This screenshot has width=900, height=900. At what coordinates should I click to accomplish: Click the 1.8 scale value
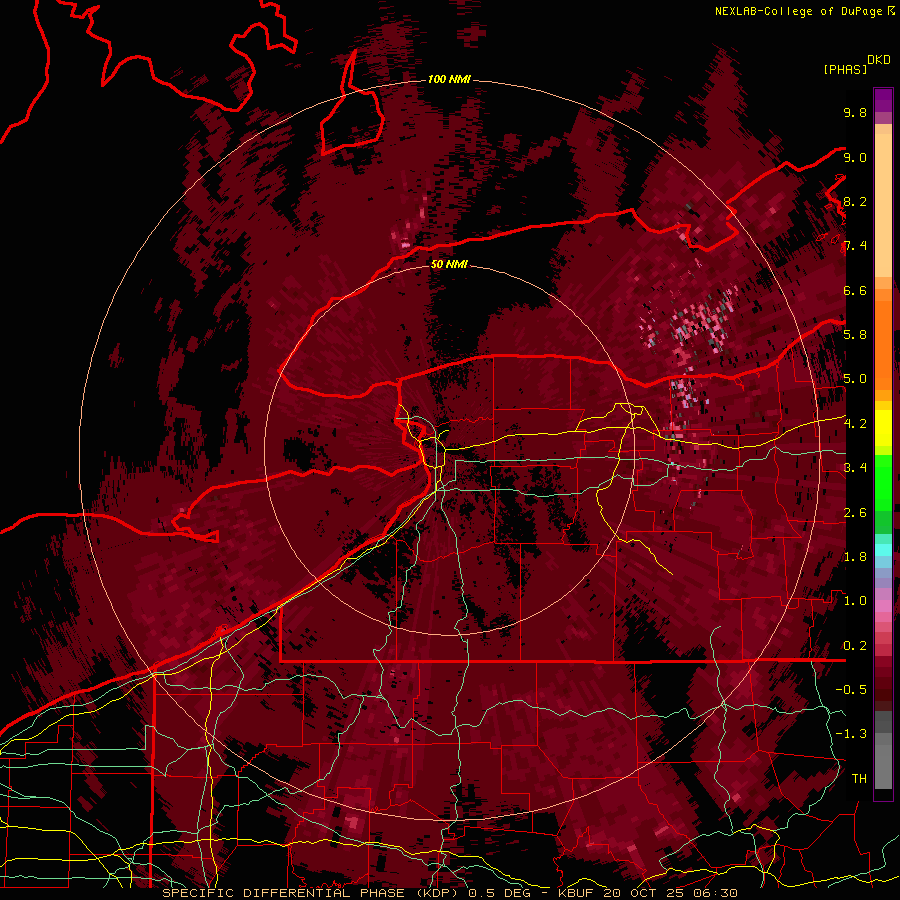point(855,556)
